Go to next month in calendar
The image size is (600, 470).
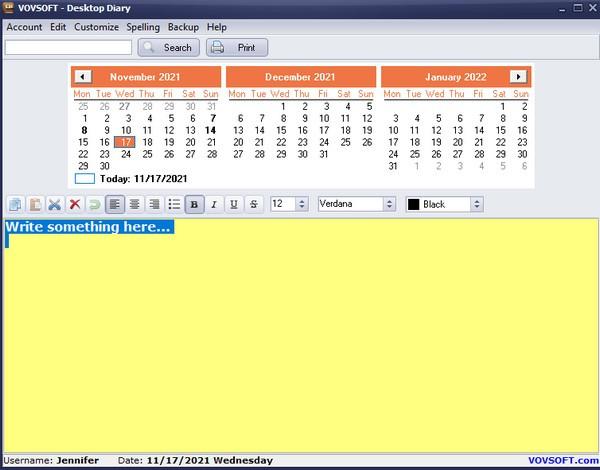(x=518, y=77)
